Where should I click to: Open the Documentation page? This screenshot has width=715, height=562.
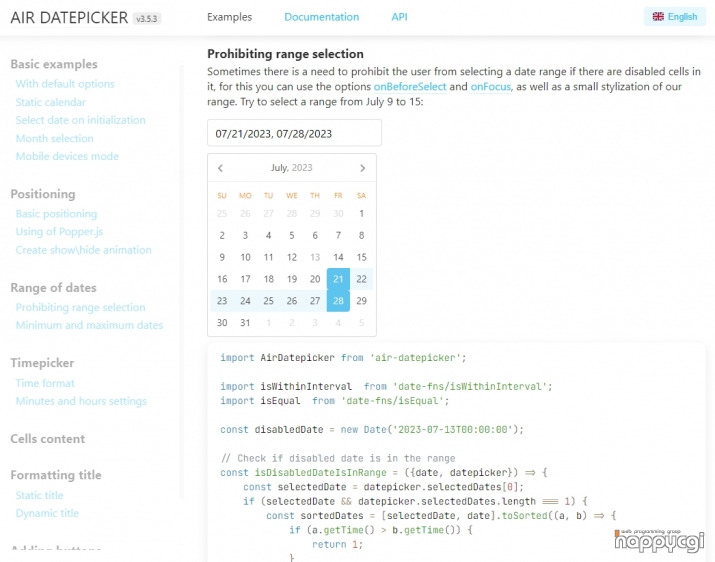321,17
